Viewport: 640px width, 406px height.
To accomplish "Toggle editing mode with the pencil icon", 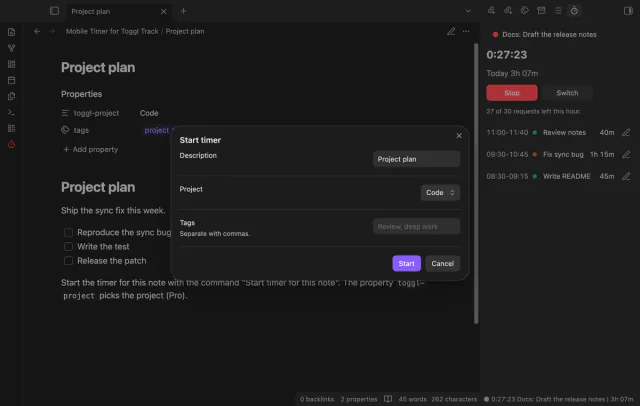I will 451,31.
